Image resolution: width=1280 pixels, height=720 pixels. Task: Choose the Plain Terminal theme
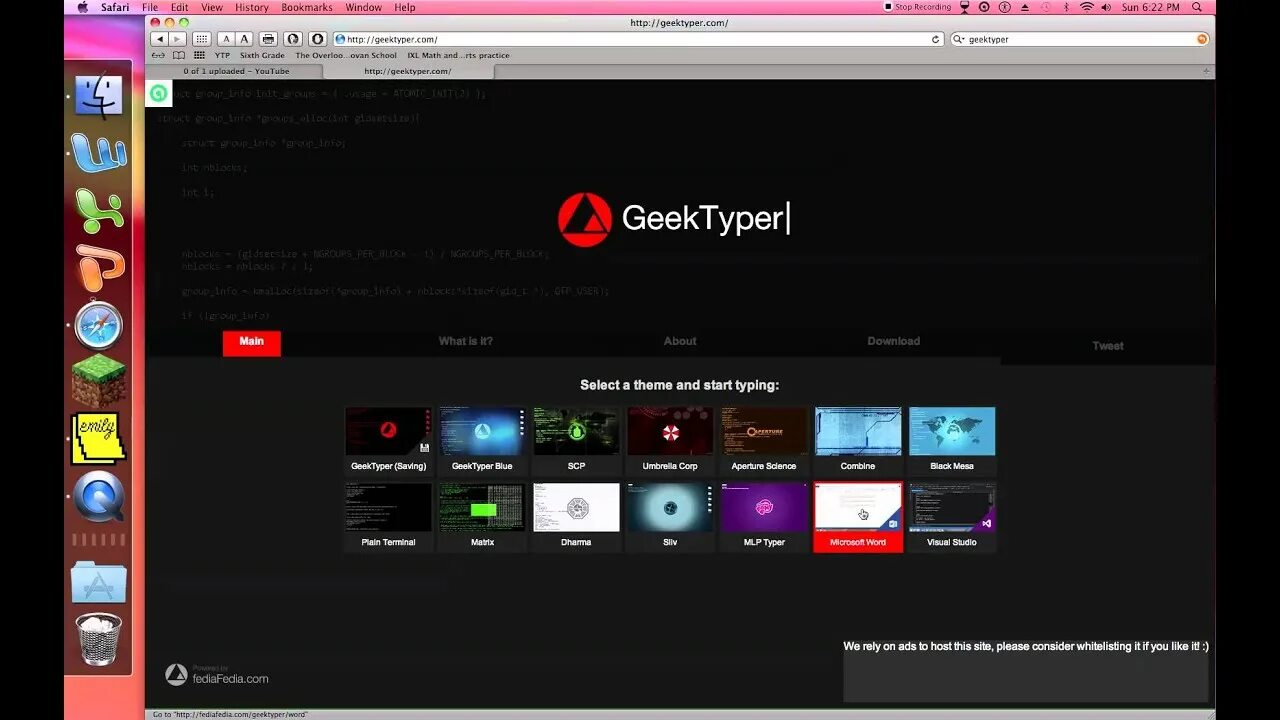pyautogui.click(x=388, y=517)
